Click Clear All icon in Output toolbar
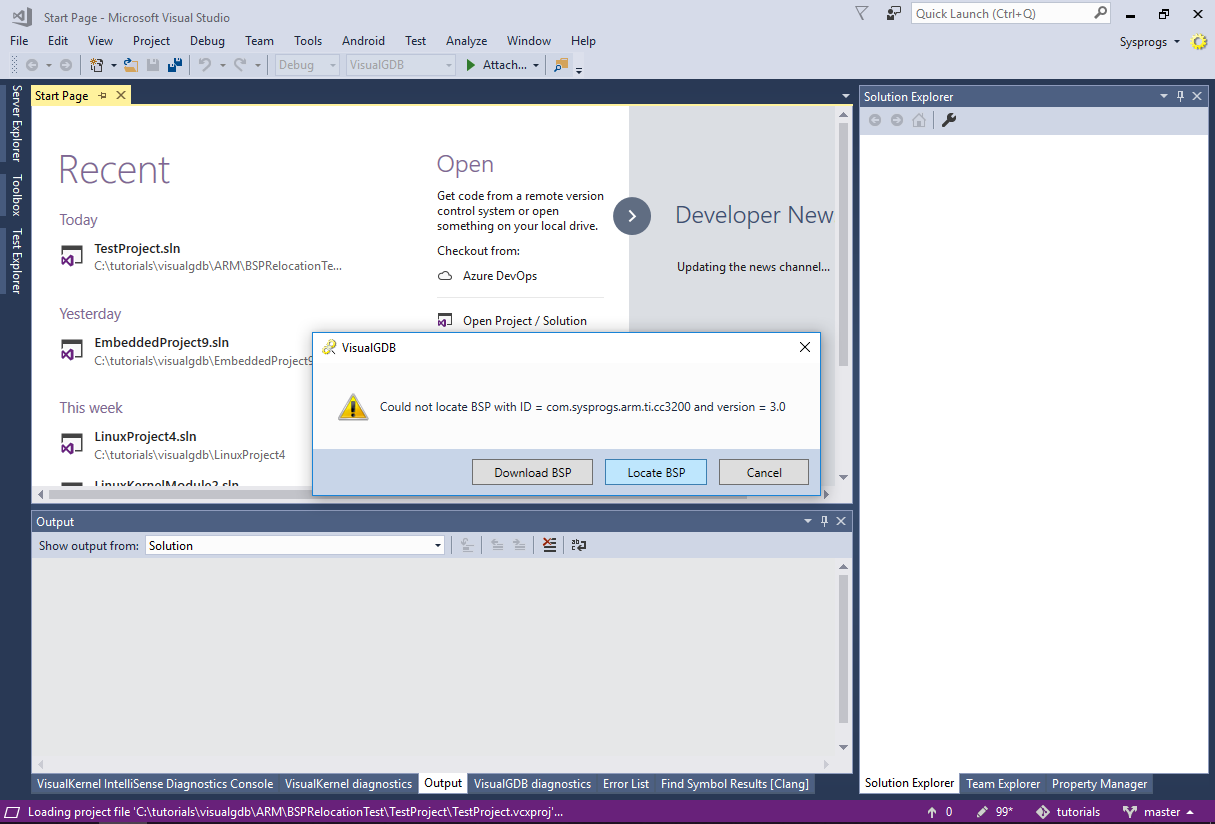 (x=549, y=545)
